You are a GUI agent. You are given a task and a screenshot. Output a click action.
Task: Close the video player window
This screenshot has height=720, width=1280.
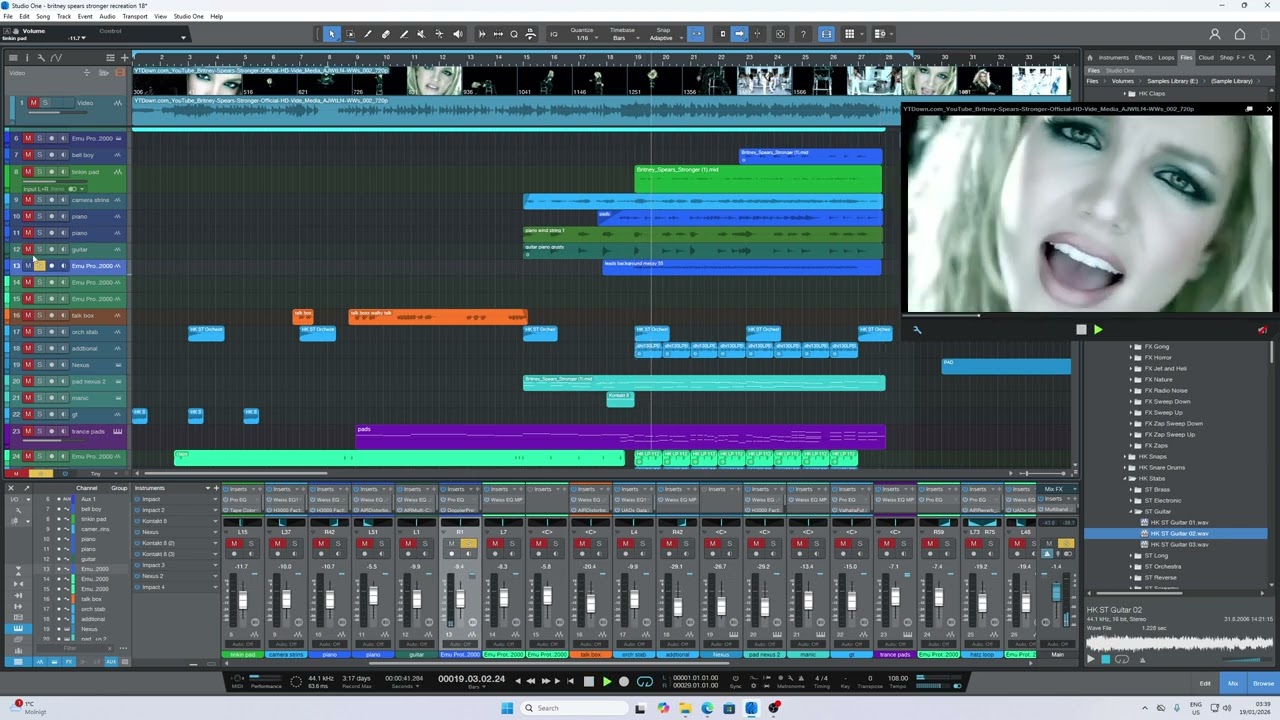(x=1269, y=108)
